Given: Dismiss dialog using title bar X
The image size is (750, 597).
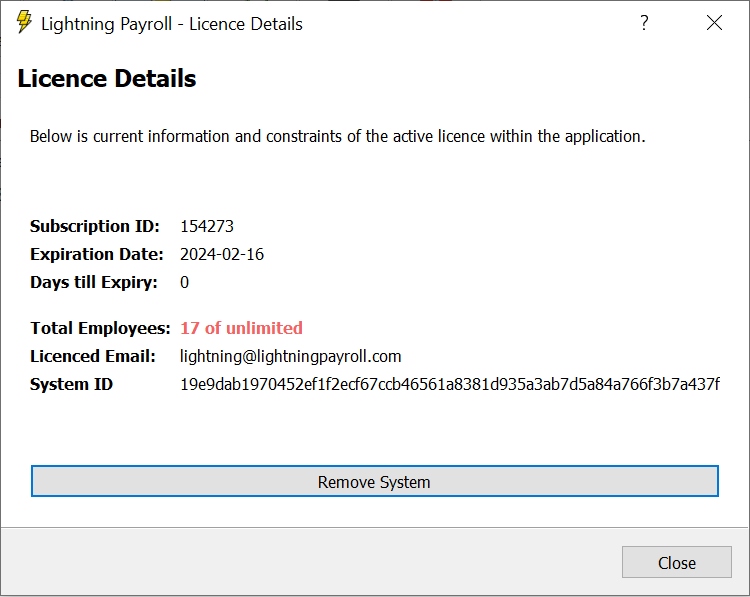Looking at the screenshot, I should click(x=714, y=22).
